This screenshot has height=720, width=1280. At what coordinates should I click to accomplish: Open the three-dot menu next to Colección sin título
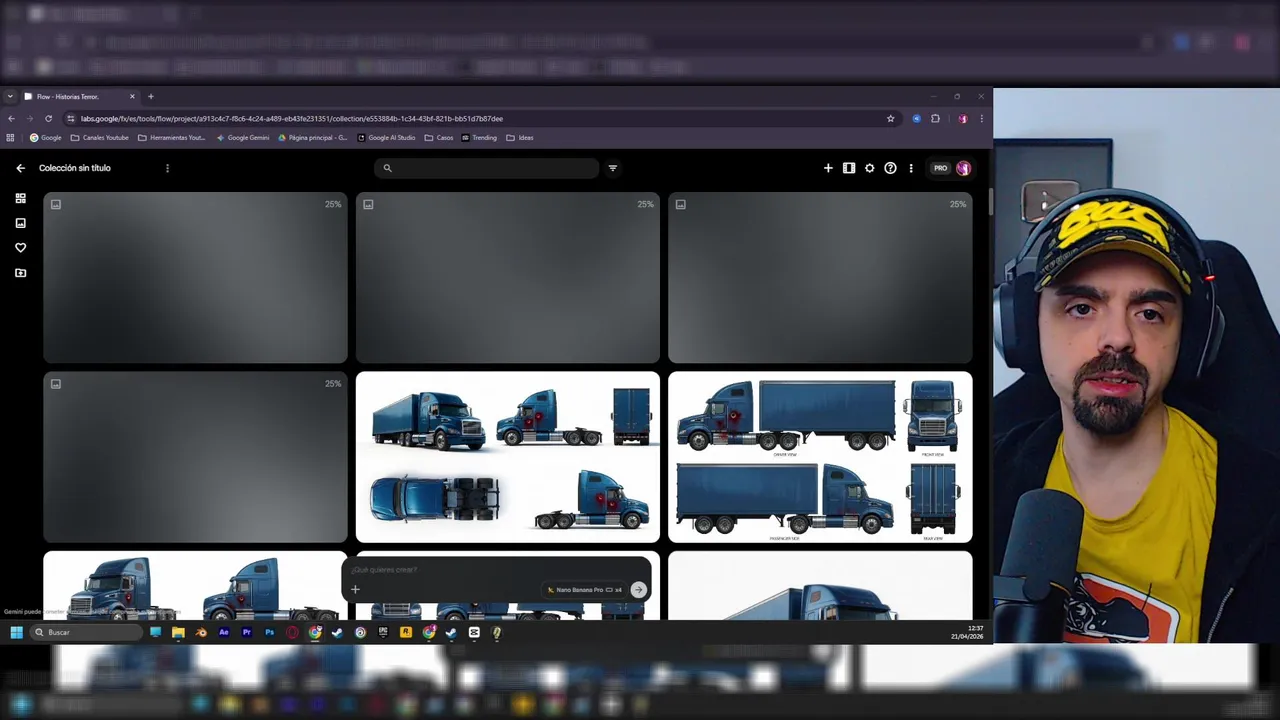[x=167, y=168]
